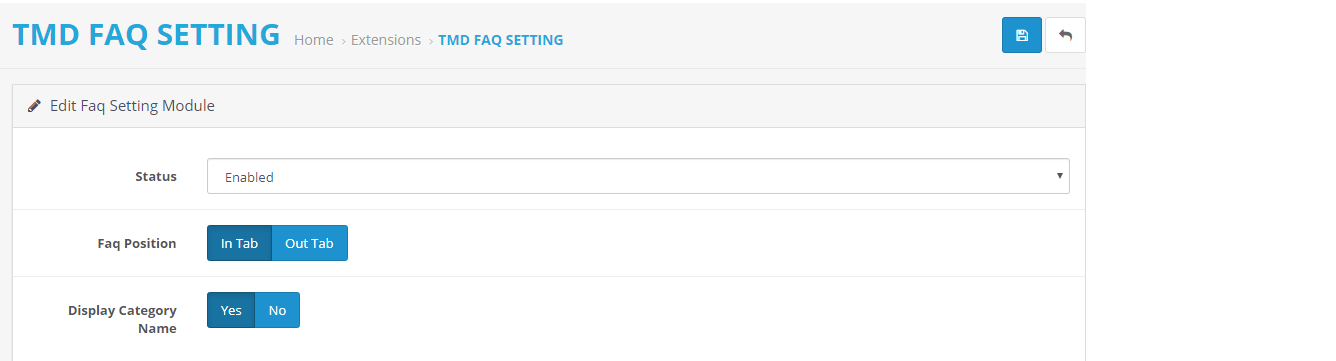Click the Enabled text inside Status field
Viewport: 1336px width, 361px height.
249,177
